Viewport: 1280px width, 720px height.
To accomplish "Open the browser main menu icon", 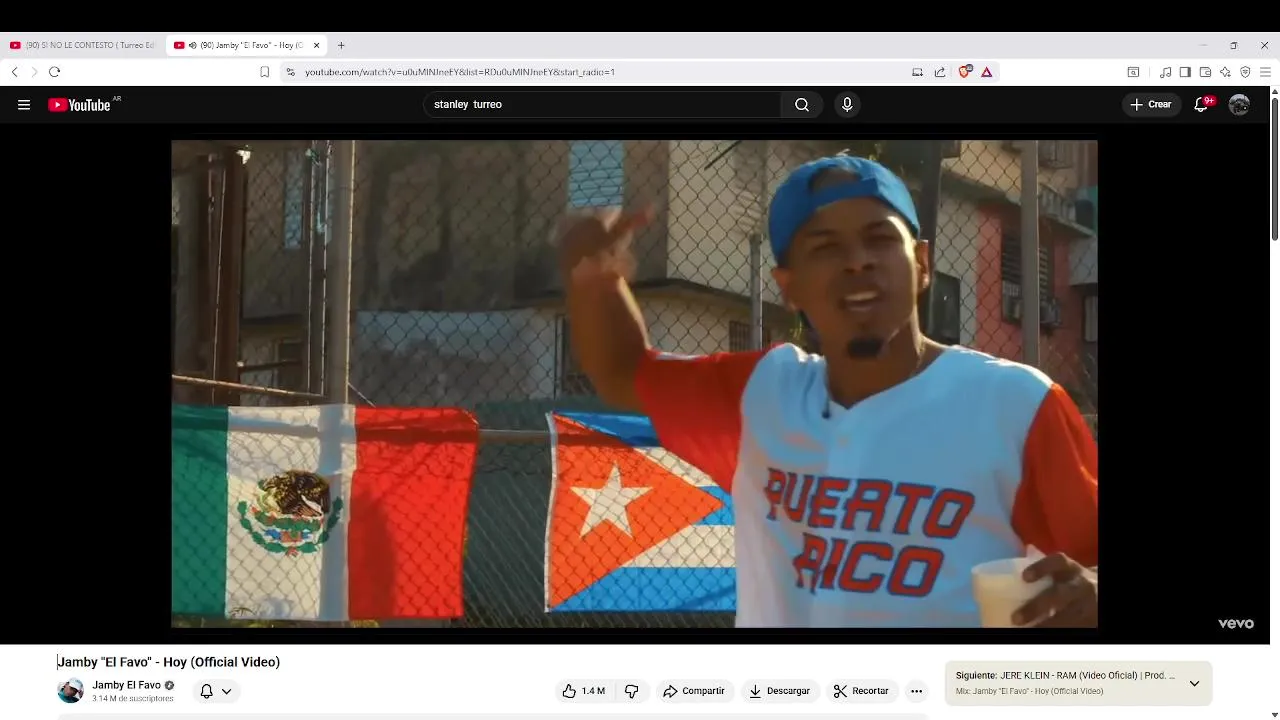I will [1265, 72].
